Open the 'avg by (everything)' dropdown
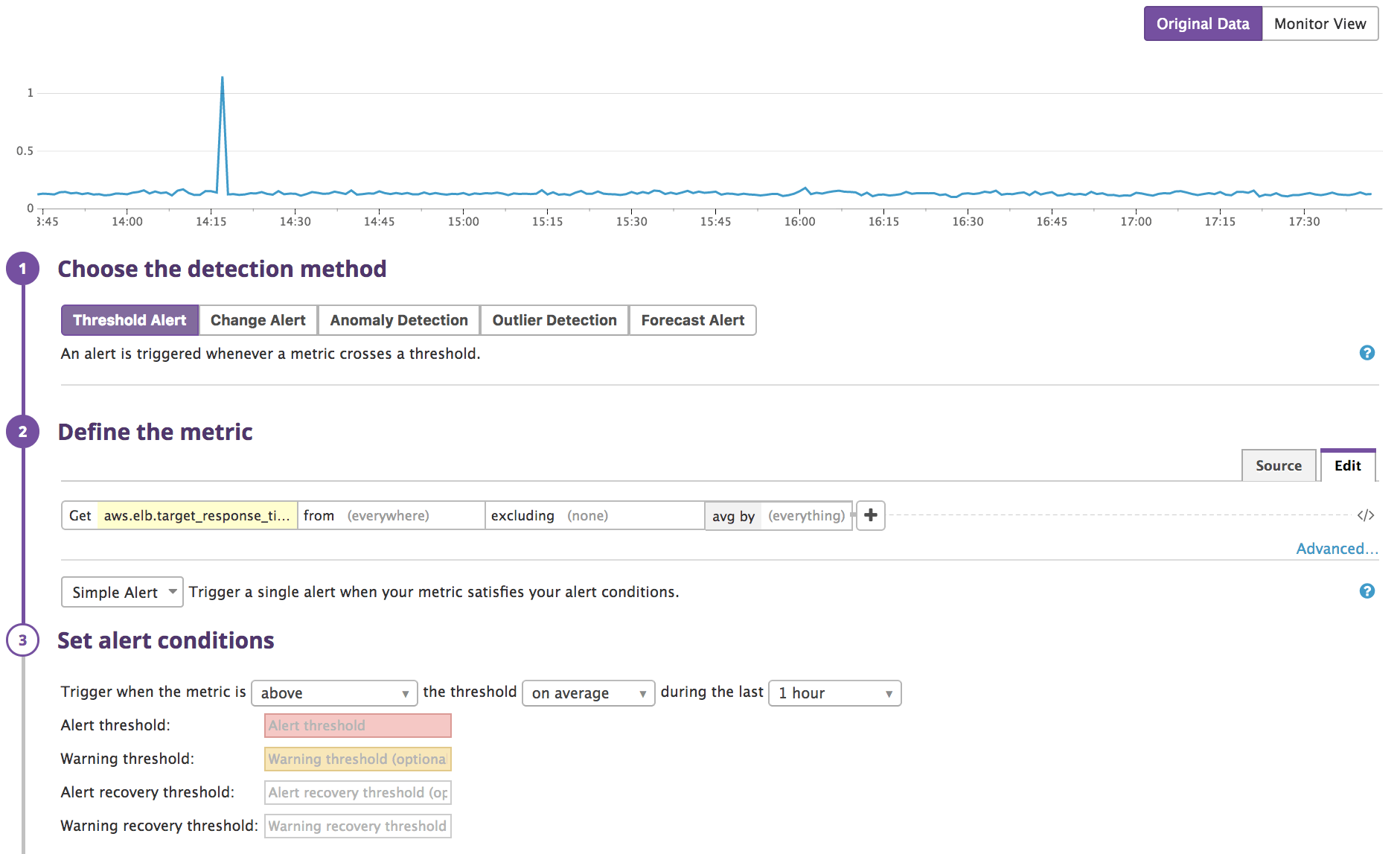Viewport: 1400px width, 854px height. point(806,515)
